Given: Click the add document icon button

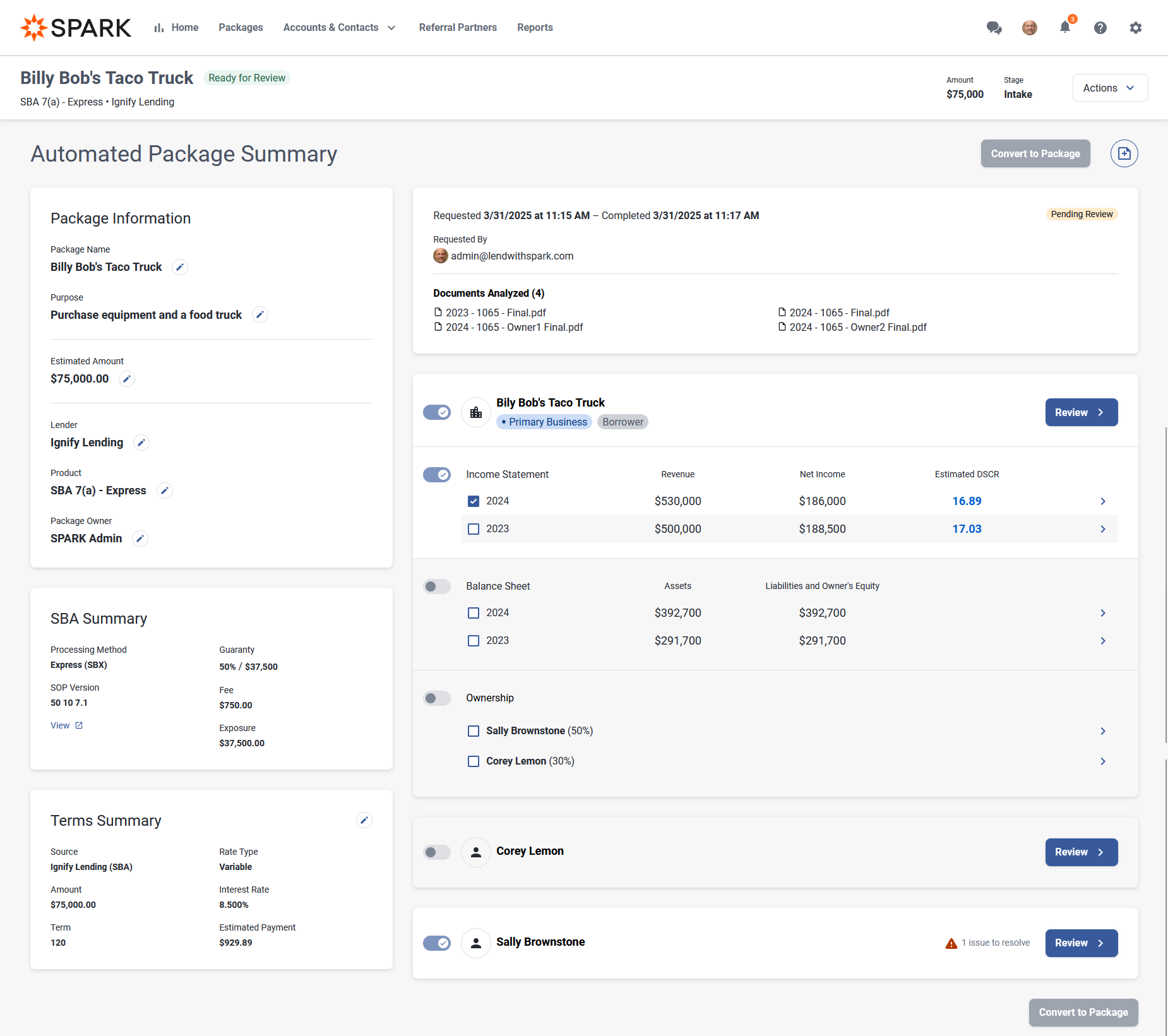Looking at the screenshot, I should click(x=1124, y=153).
